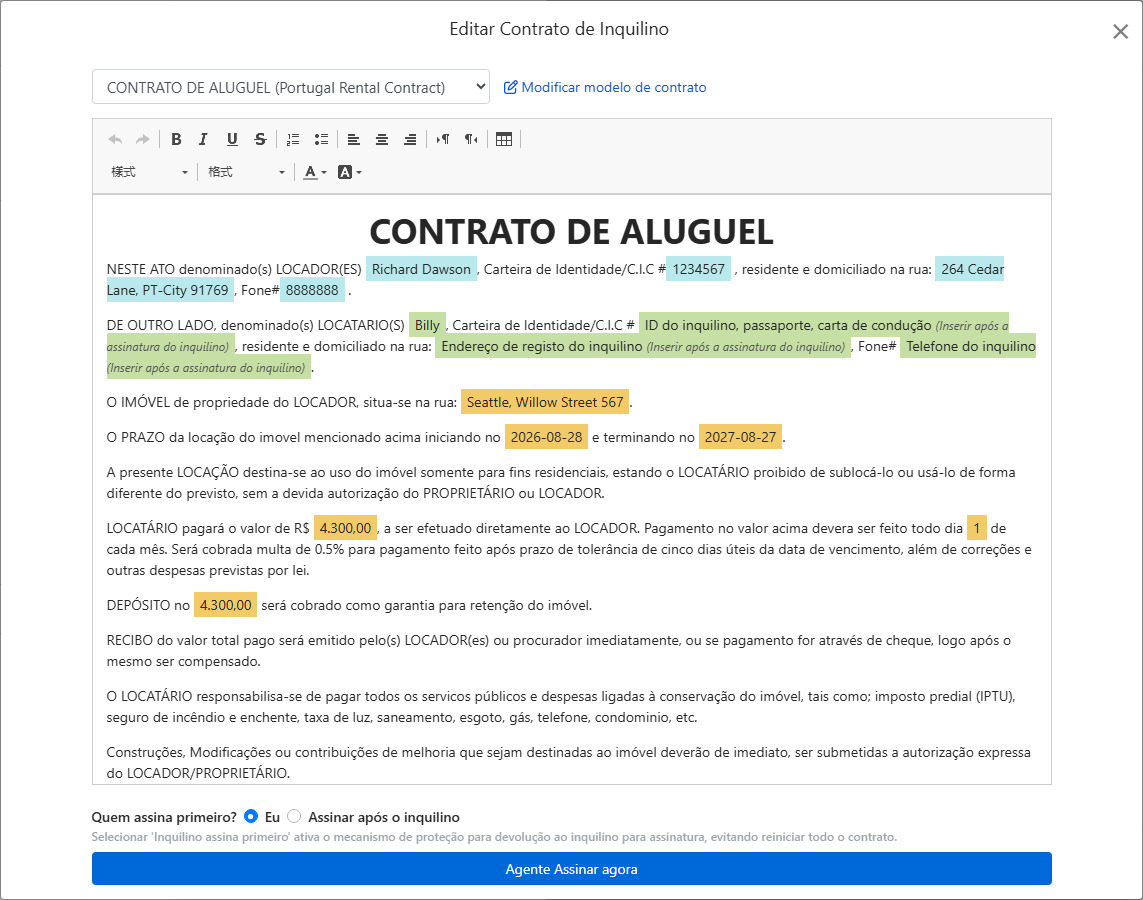Open the 格式 format dropdown

tap(246, 172)
